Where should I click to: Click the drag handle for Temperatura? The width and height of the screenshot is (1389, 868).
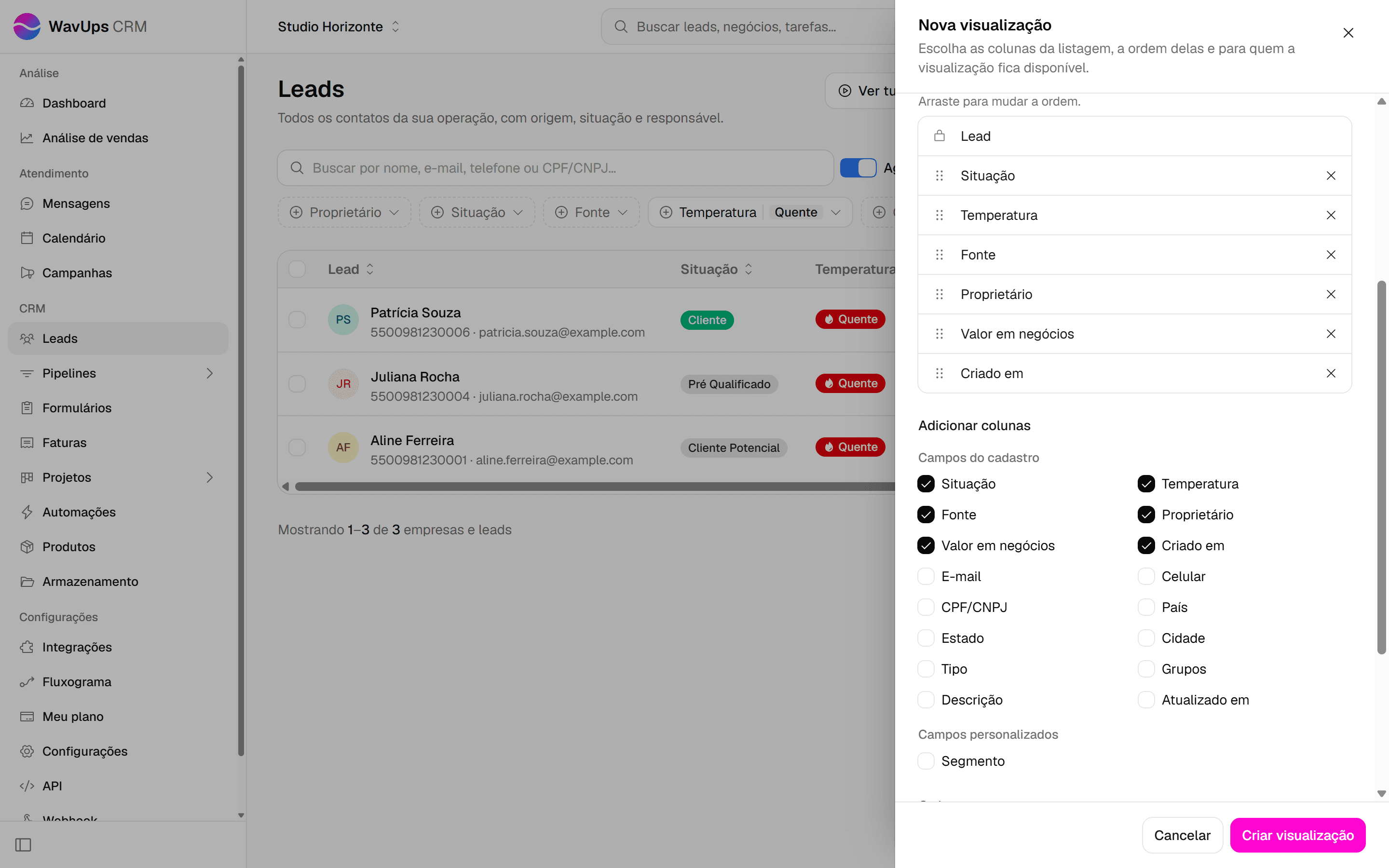(x=939, y=215)
